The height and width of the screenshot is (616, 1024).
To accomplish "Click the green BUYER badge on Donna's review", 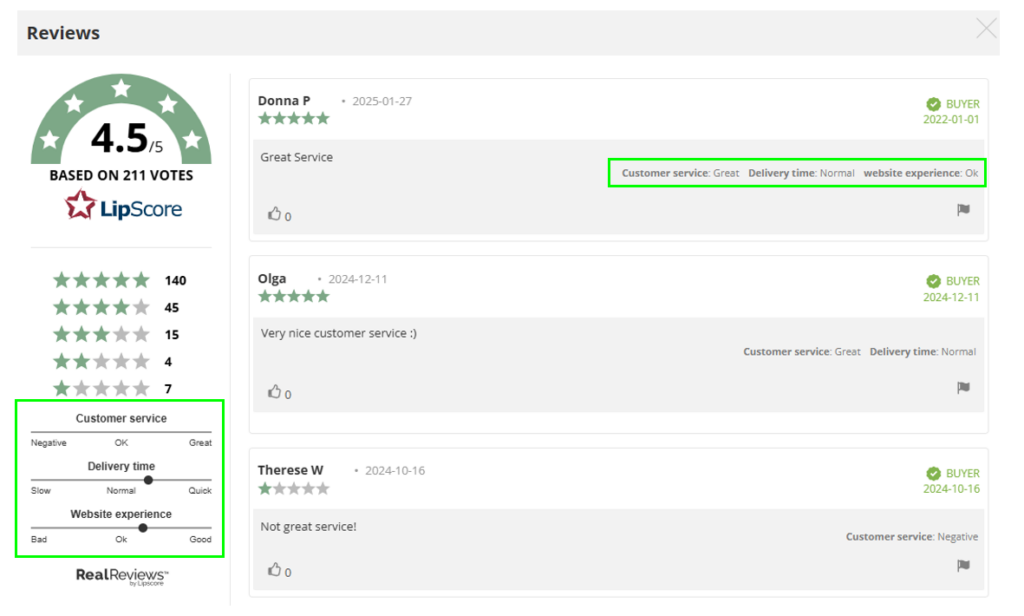I will (952, 104).
